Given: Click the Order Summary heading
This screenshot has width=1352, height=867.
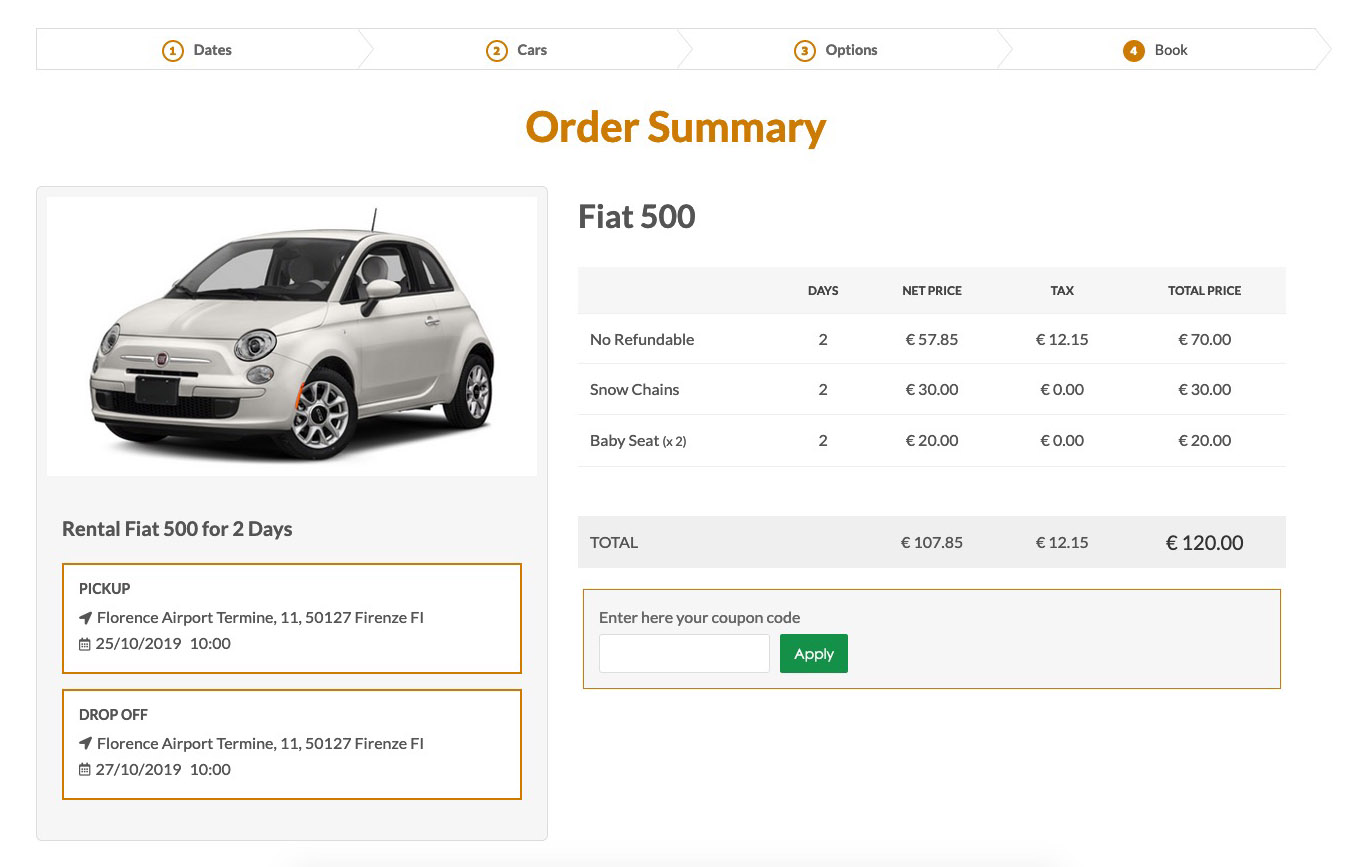Looking at the screenshot, I should pos(676,127).
